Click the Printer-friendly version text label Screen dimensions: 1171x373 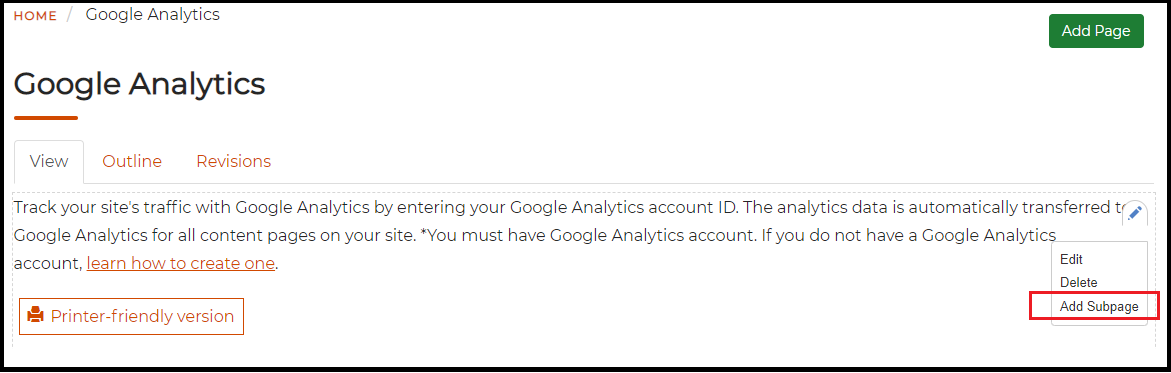[142, 316]
